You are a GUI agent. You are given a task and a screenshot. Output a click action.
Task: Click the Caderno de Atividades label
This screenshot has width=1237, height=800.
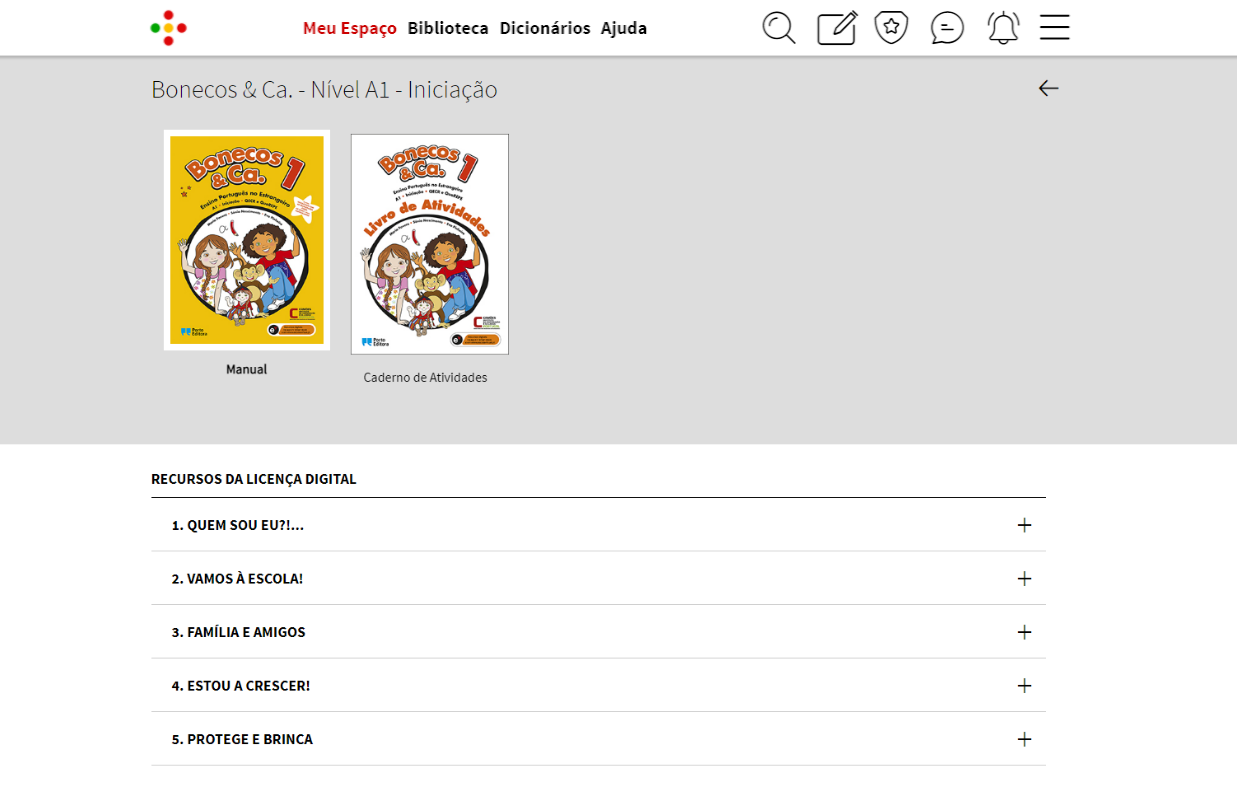(425, 377)
